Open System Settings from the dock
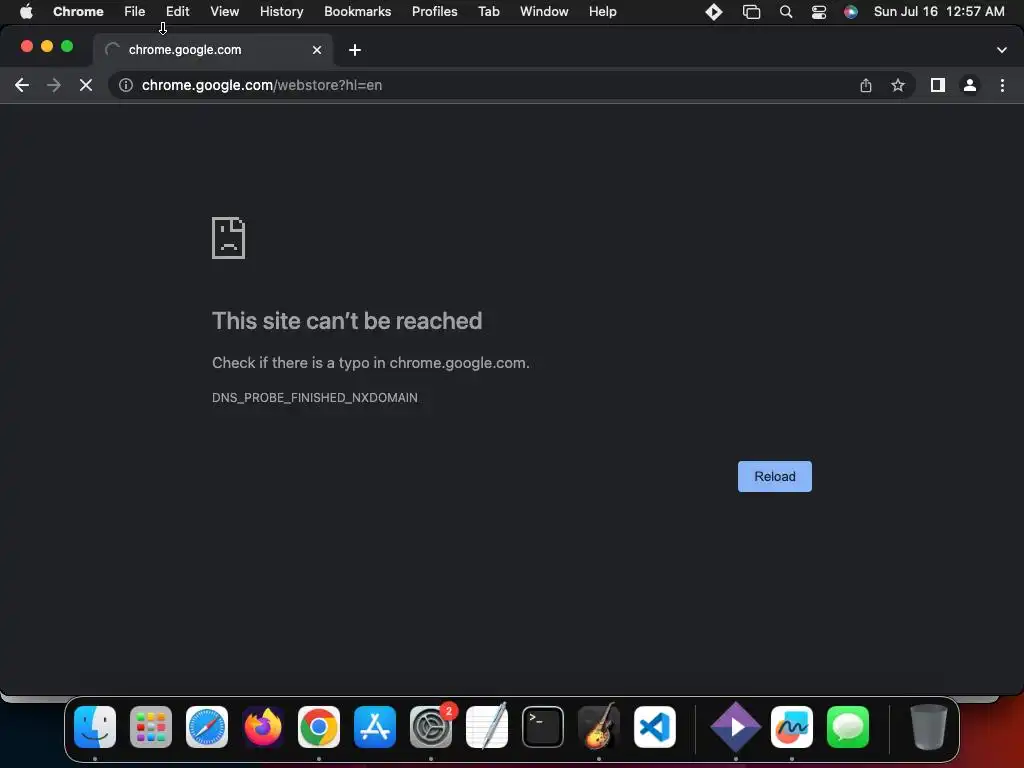The image size is (1024, 768). pos(431,727)
